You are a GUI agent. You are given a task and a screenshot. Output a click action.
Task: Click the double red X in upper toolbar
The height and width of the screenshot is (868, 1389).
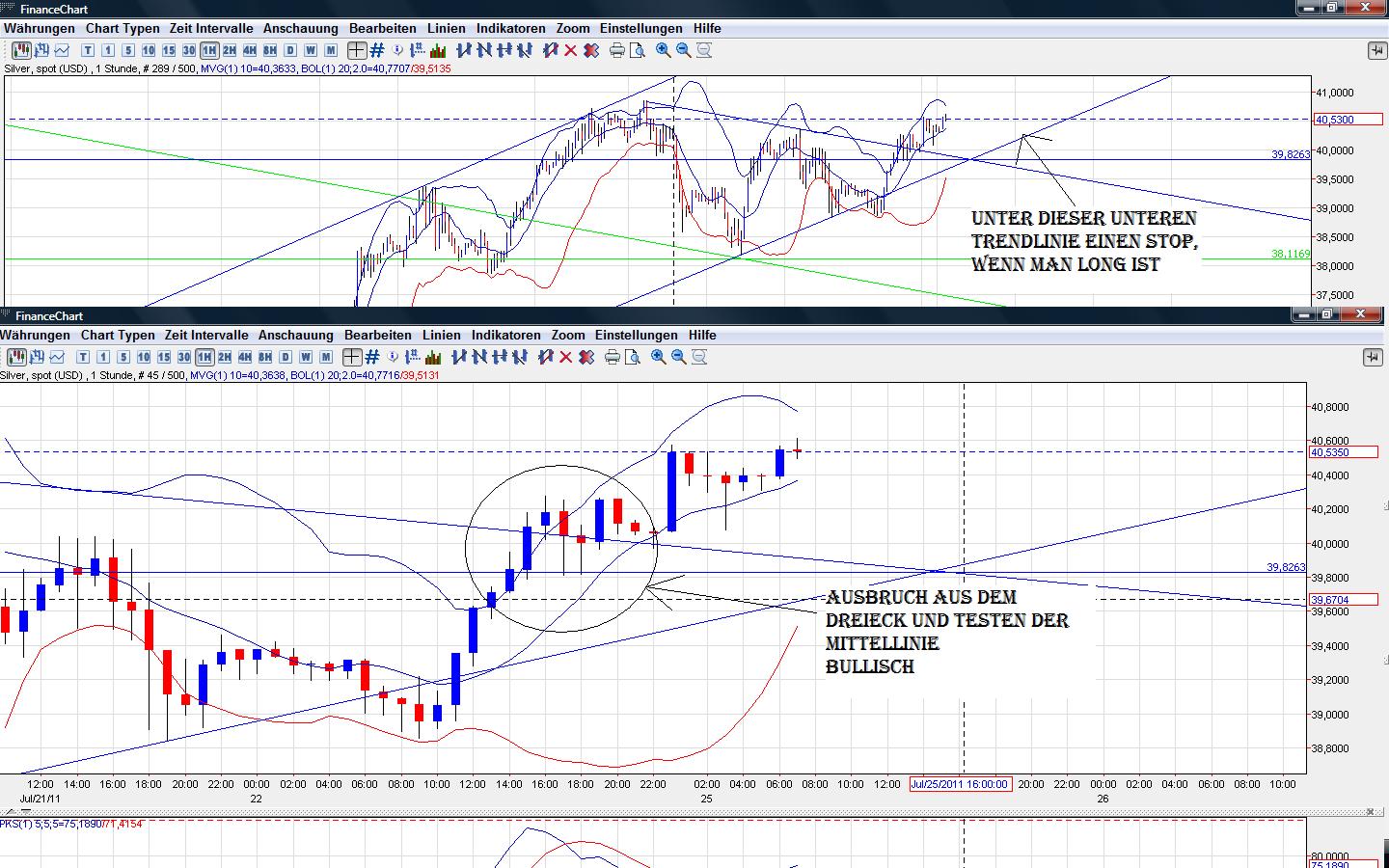click(x=589, y=50)
